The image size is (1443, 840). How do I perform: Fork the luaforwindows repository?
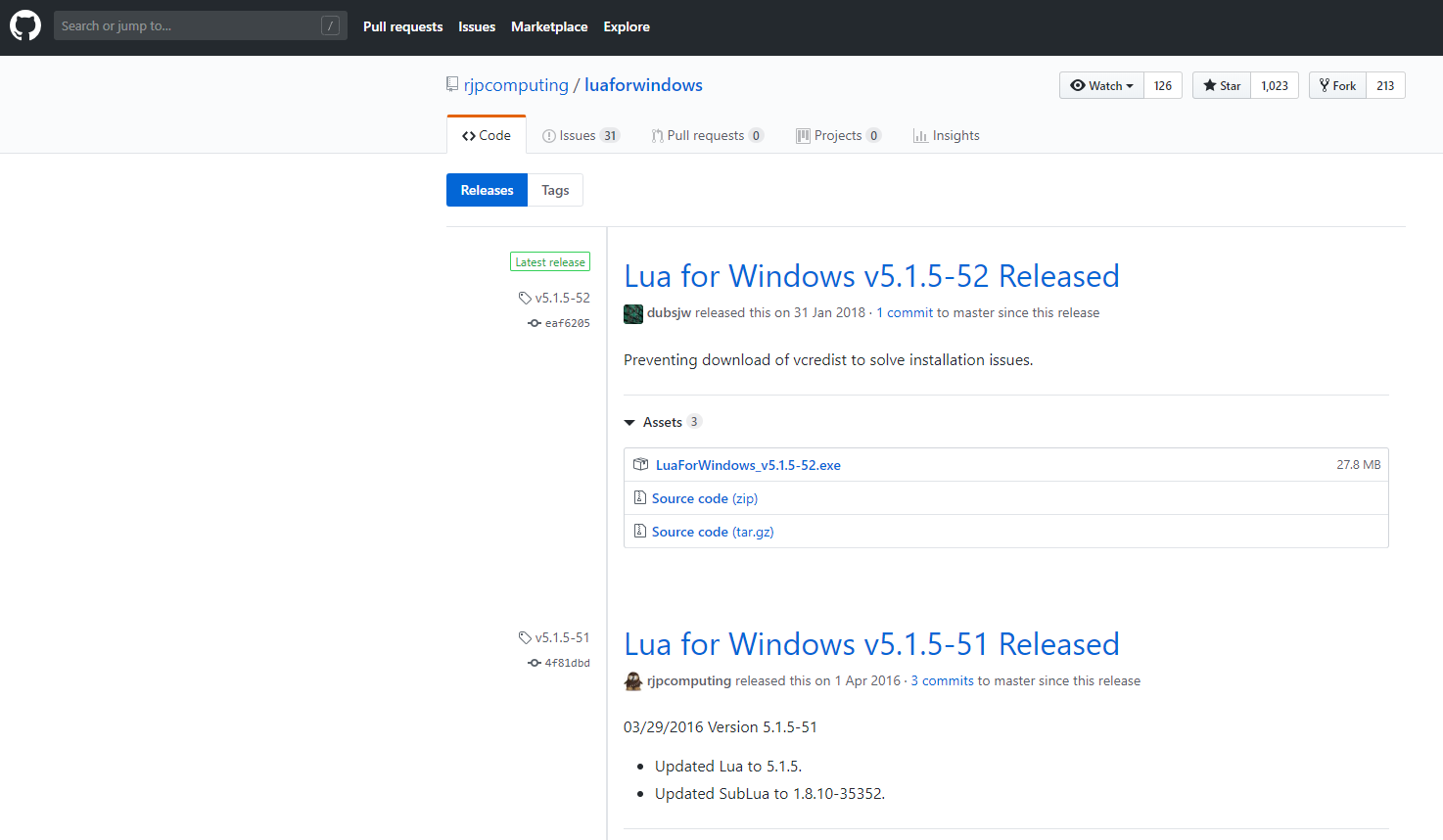(1337, 85)
